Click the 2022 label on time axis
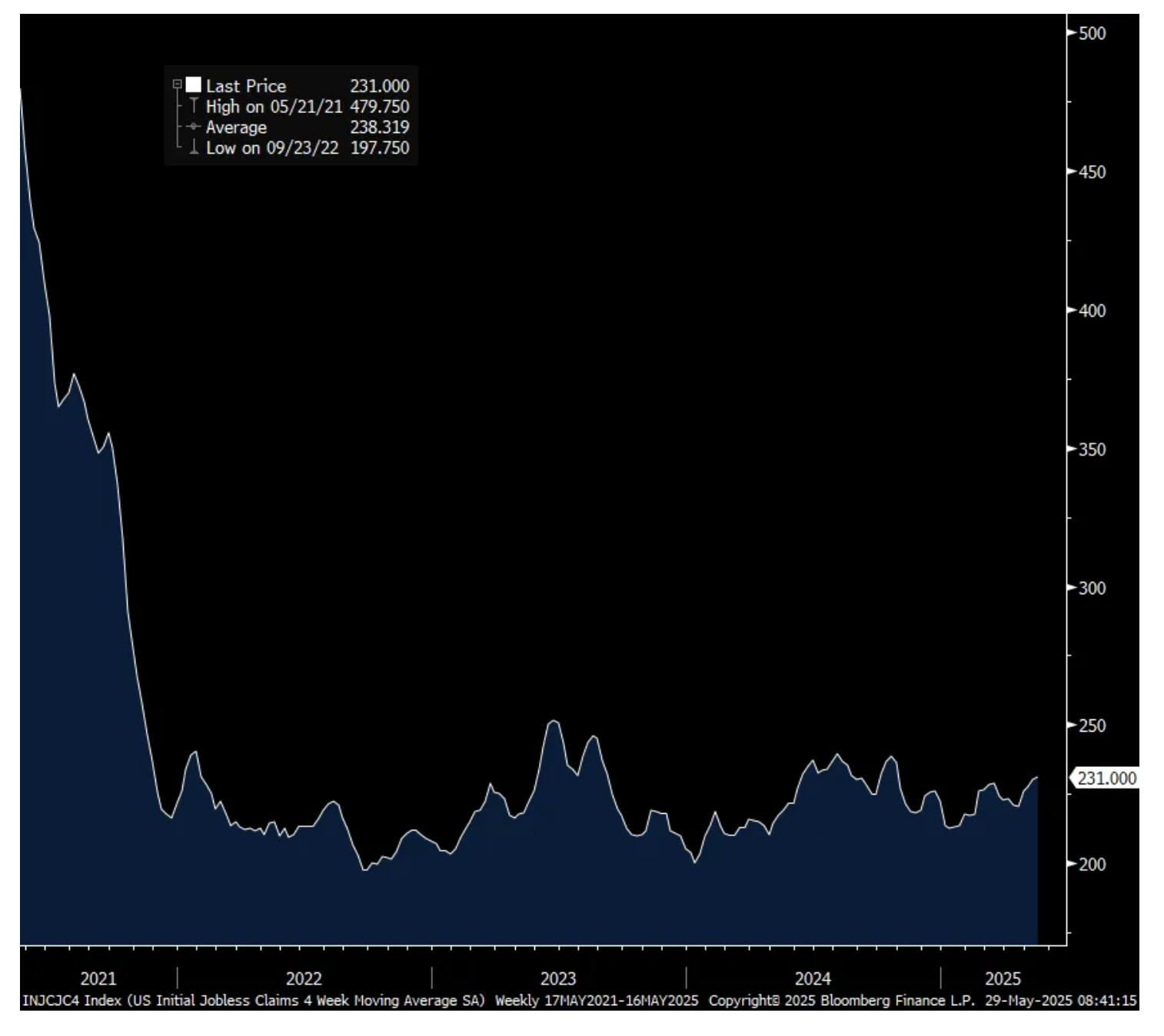 point(304,978)
